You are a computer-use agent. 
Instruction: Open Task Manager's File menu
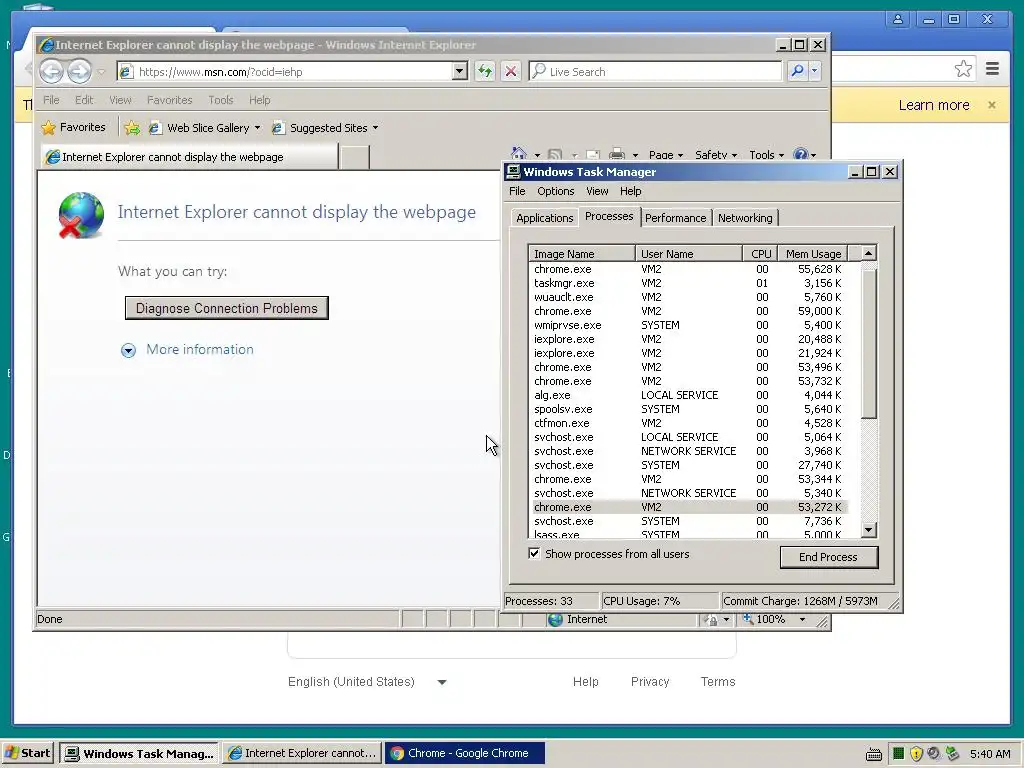coord(517,191)
